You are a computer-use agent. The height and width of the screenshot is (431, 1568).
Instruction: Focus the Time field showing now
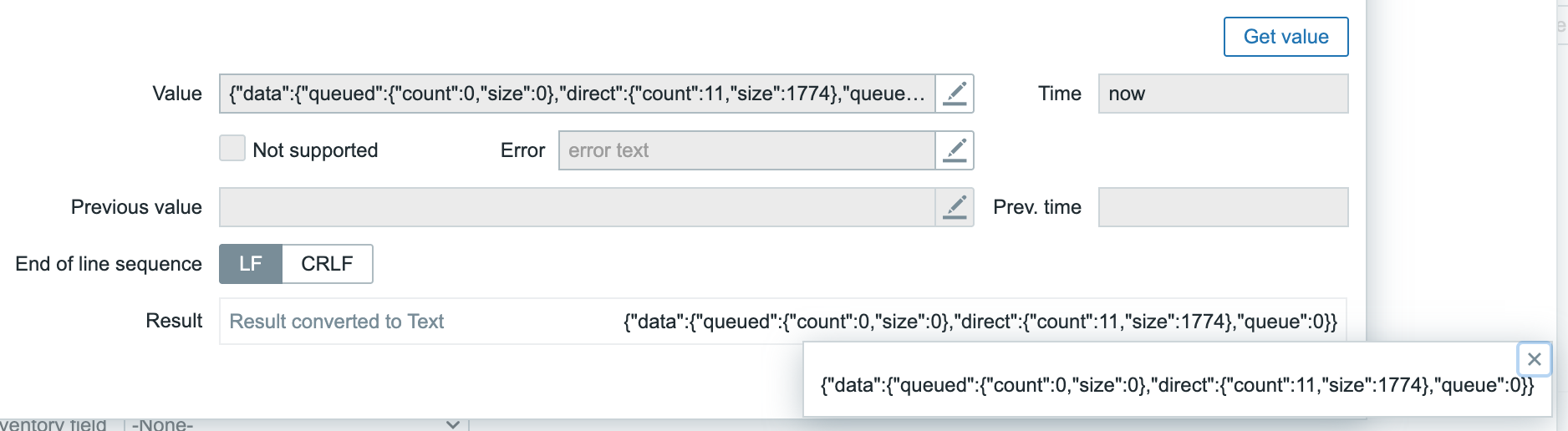tap(1223, 94)
